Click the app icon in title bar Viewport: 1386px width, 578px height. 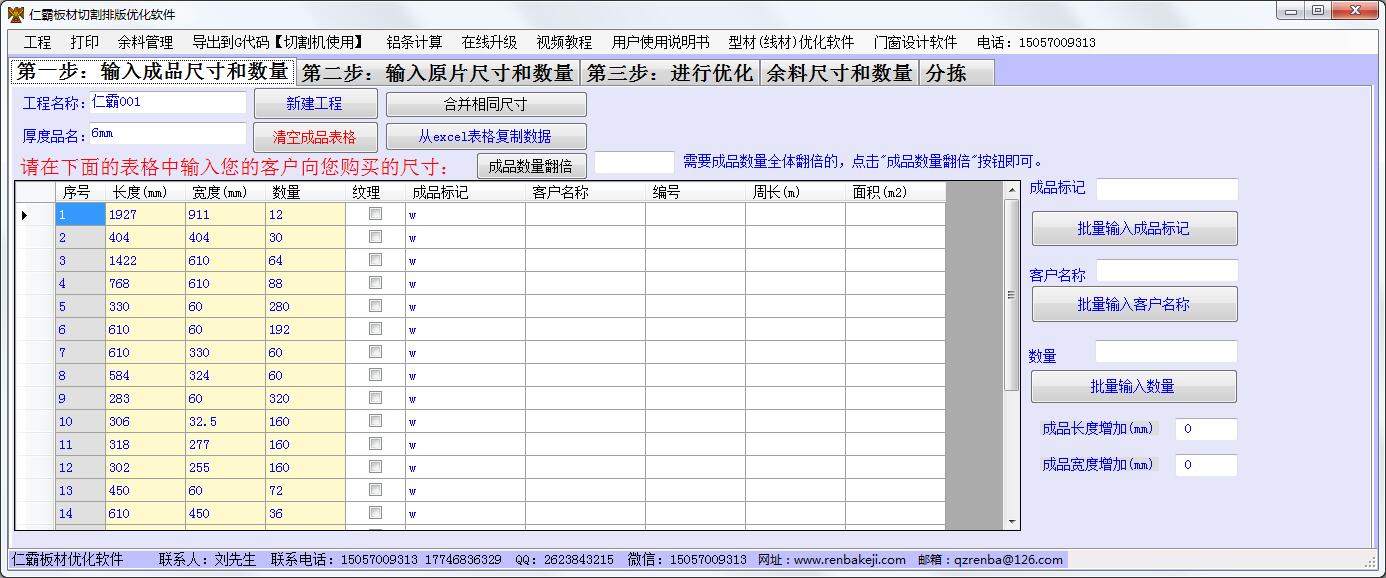[x=15, y=14]
